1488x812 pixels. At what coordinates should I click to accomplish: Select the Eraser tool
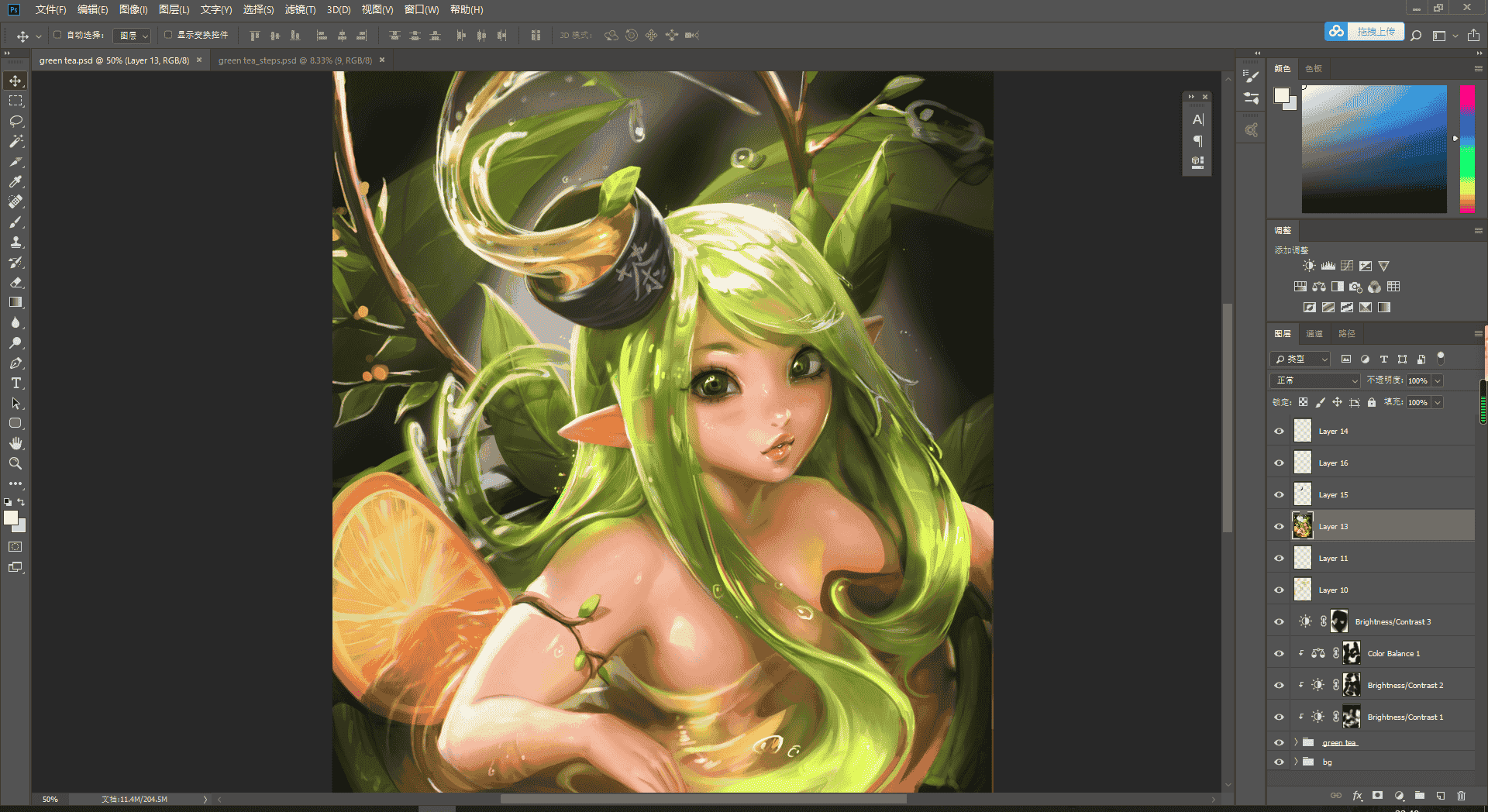(15, 282)
